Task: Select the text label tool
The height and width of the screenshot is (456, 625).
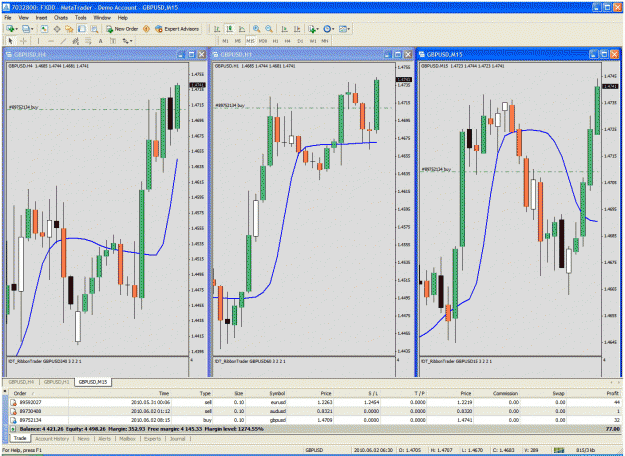Action: (x=113, y=41)
